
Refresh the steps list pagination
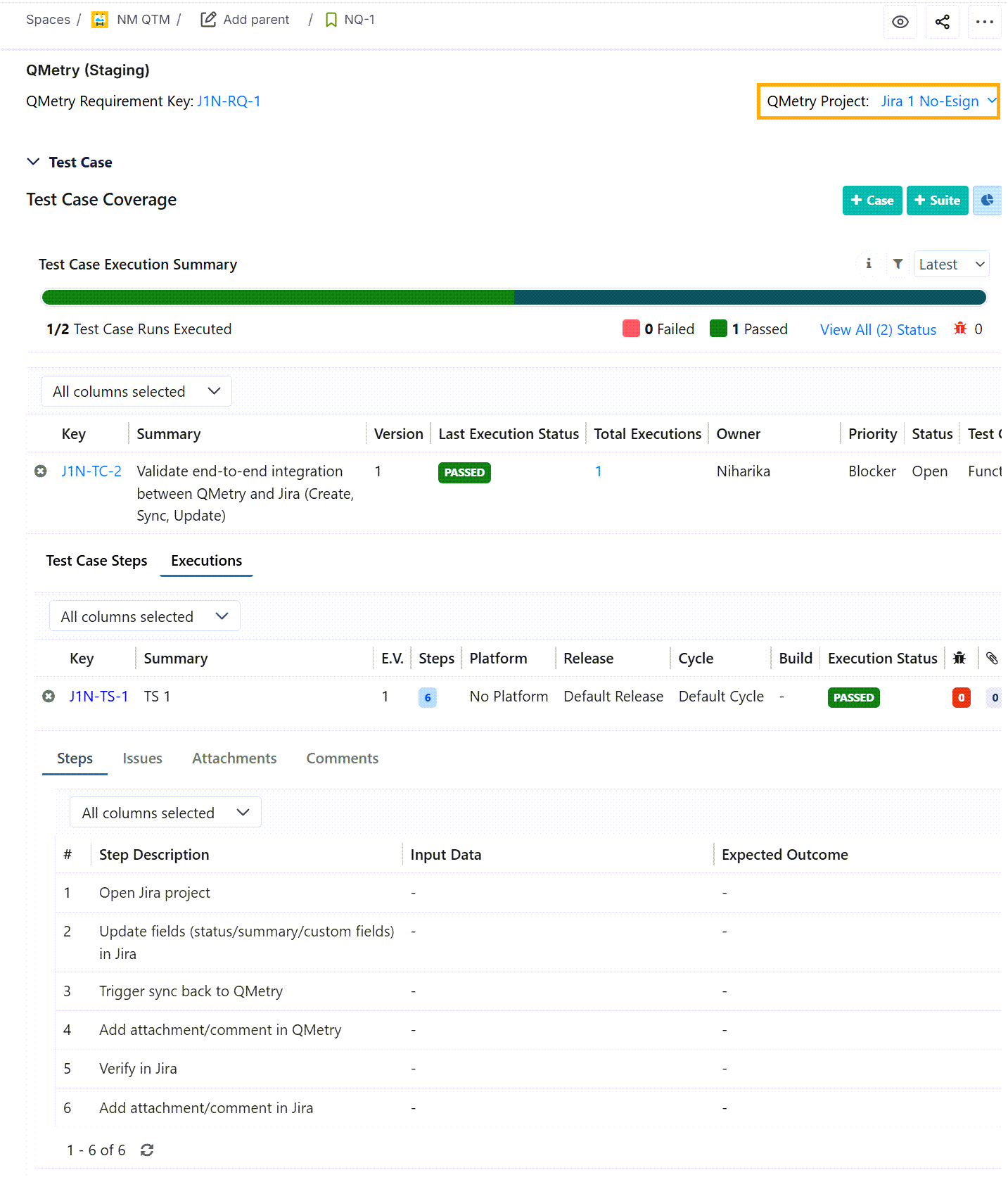[x=147, y=1150]
